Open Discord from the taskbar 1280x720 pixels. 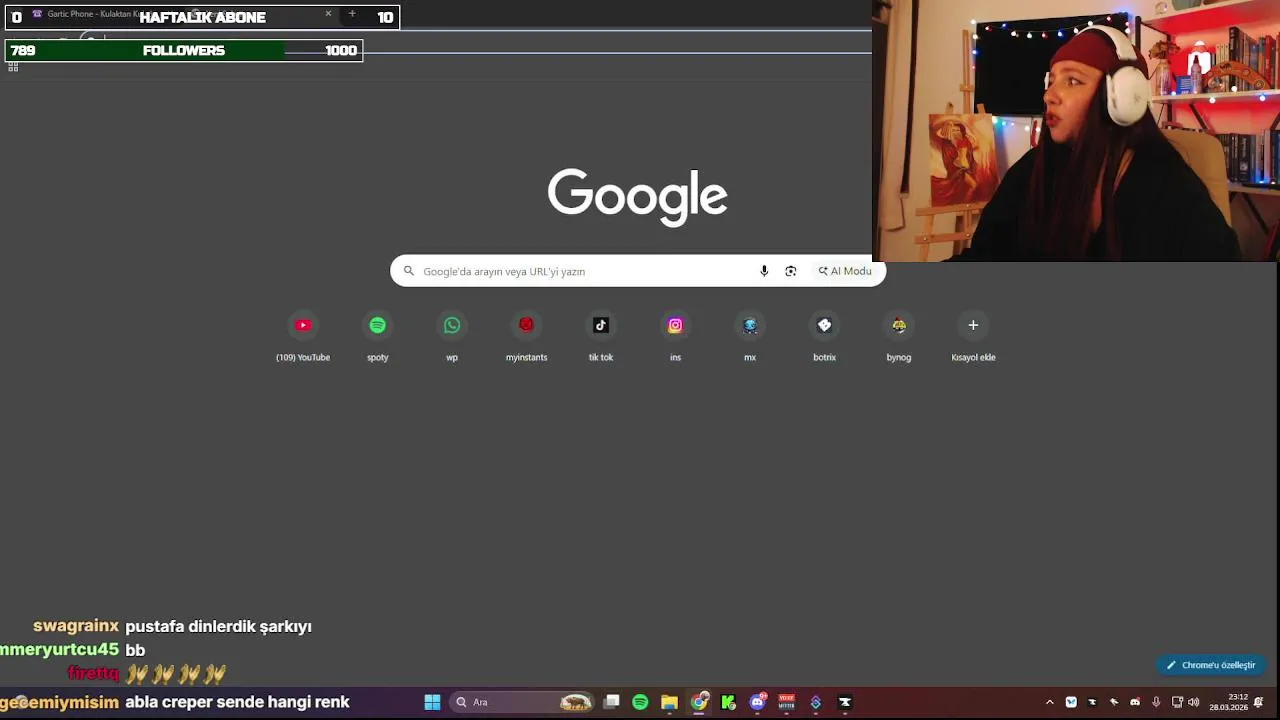pyautogui.click(x=757, y=702)
